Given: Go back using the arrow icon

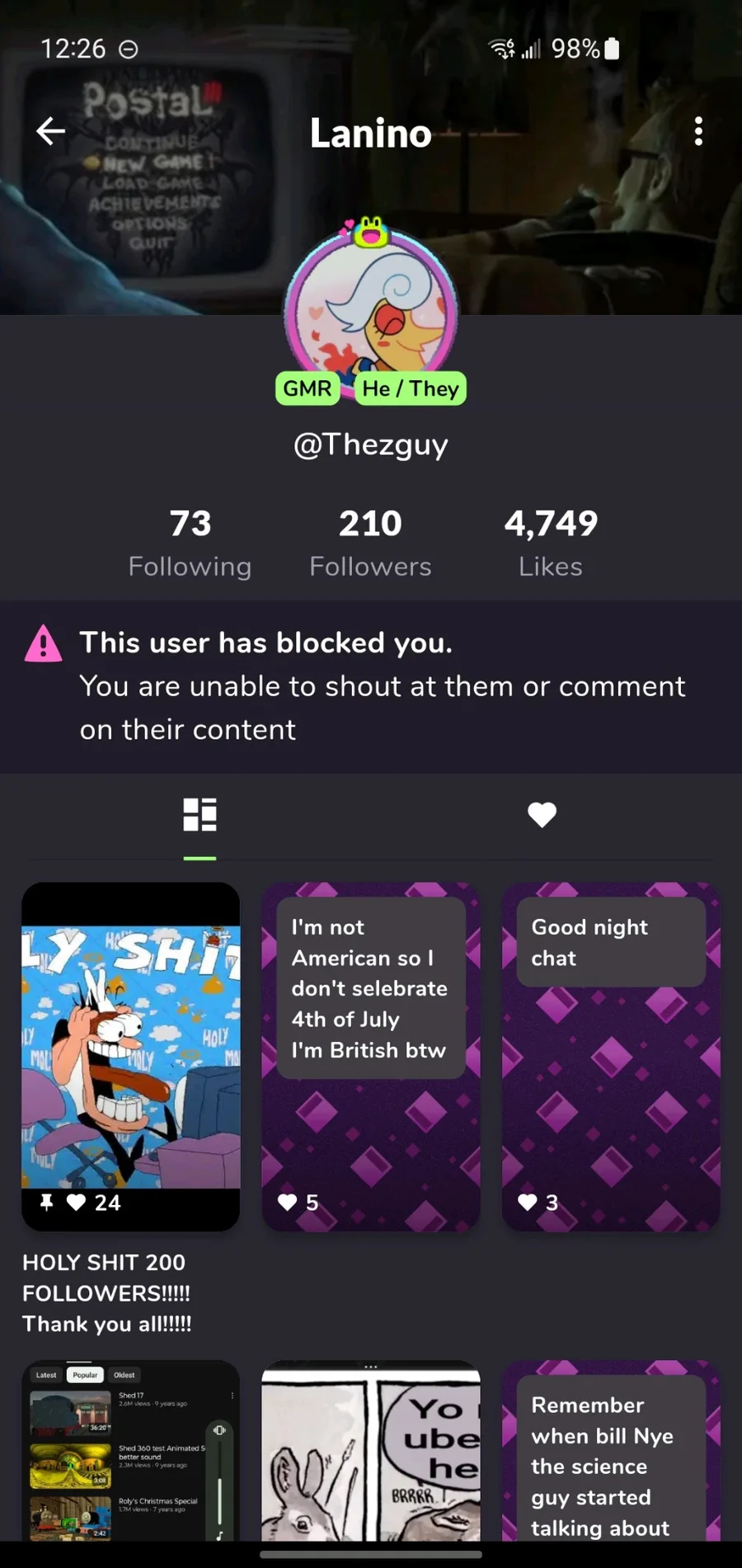Looking at the screenshot, I should pyautogui.click(x=50, y=131).
